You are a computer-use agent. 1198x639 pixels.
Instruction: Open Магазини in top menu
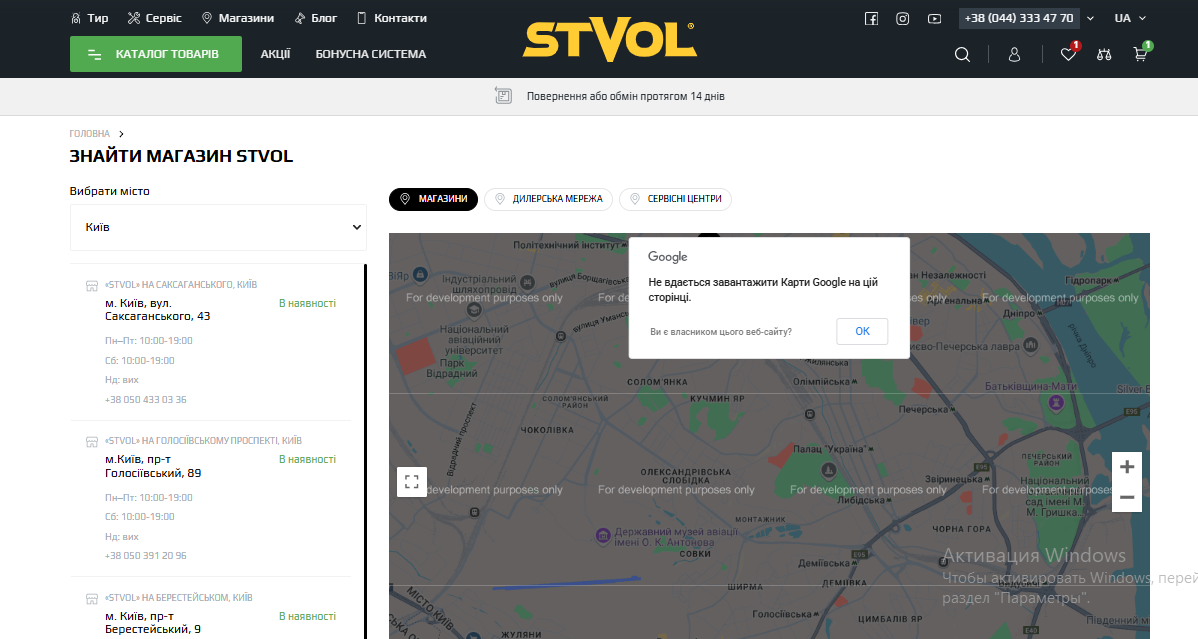[238, 18]
